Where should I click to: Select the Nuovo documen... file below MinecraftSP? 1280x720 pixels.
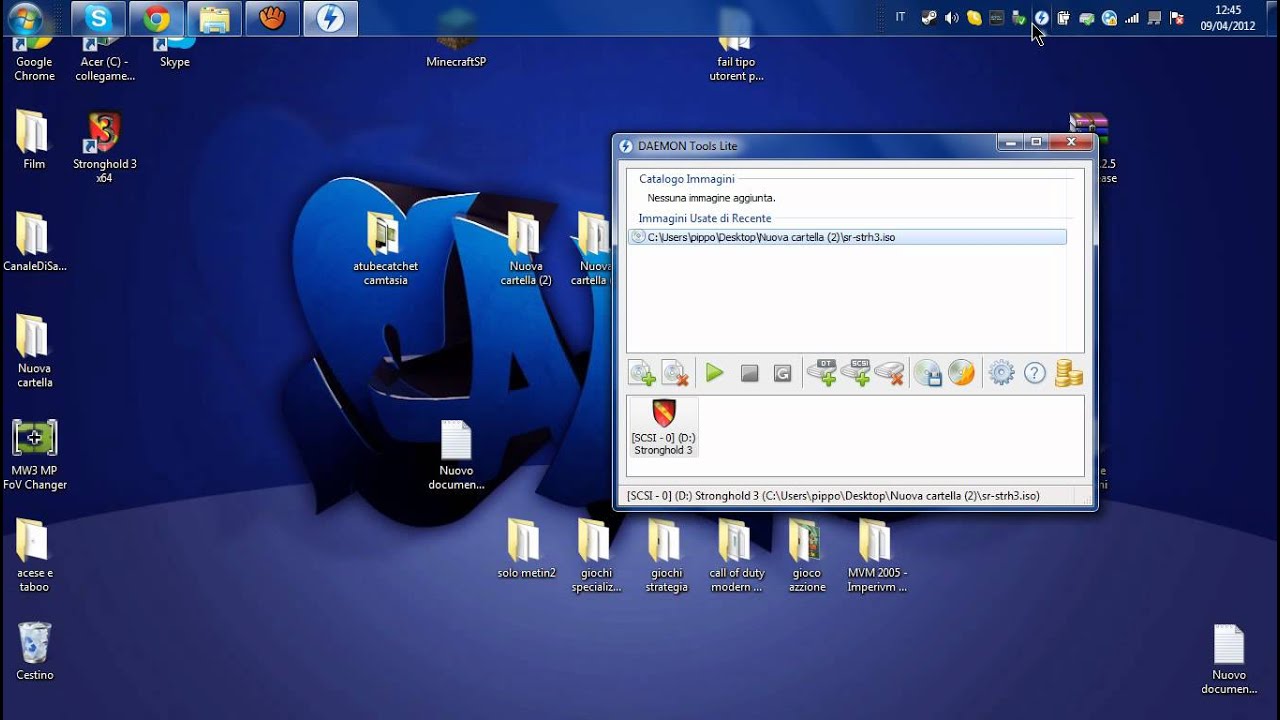[456, 455]
